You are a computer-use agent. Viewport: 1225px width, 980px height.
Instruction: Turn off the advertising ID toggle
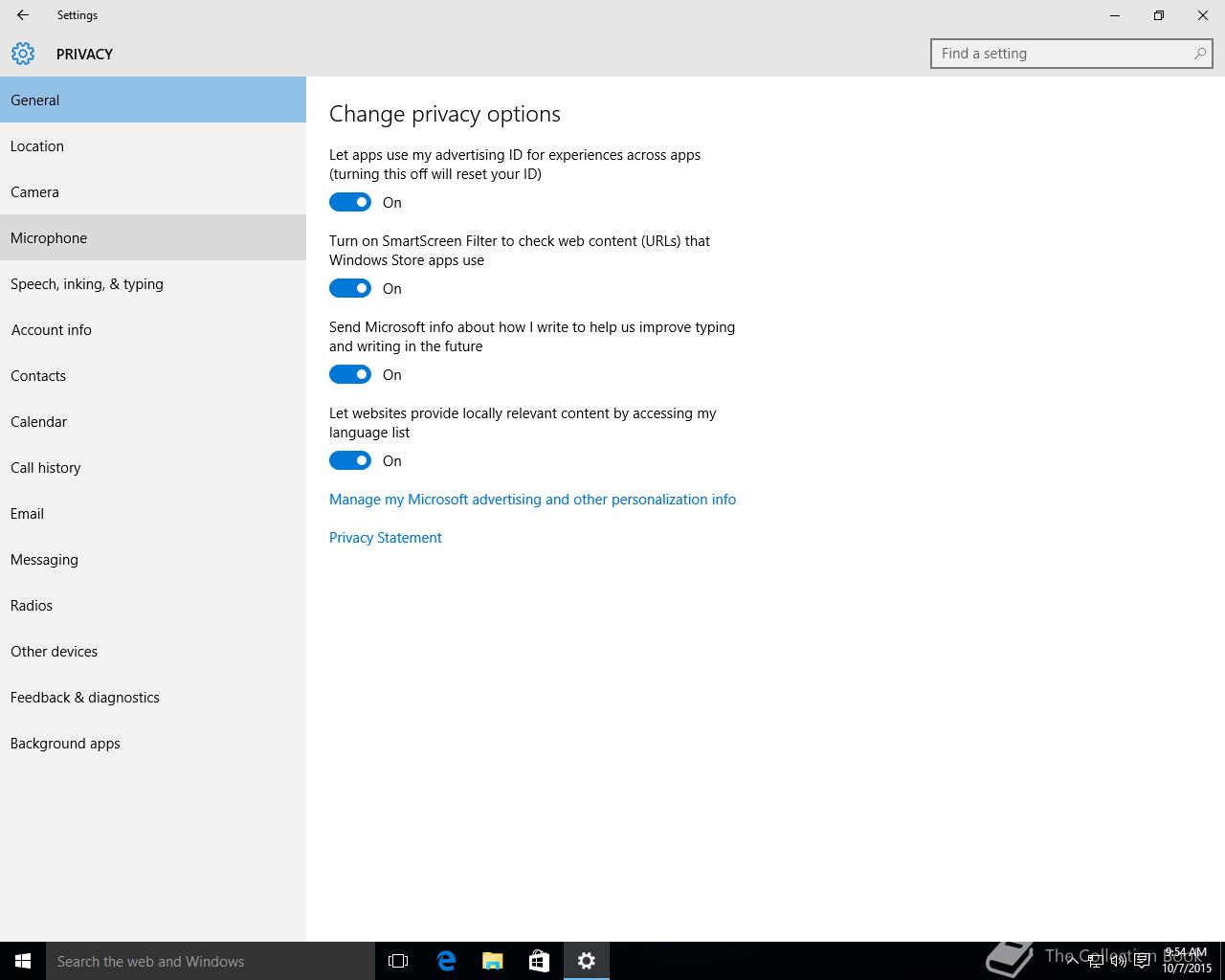350,202
